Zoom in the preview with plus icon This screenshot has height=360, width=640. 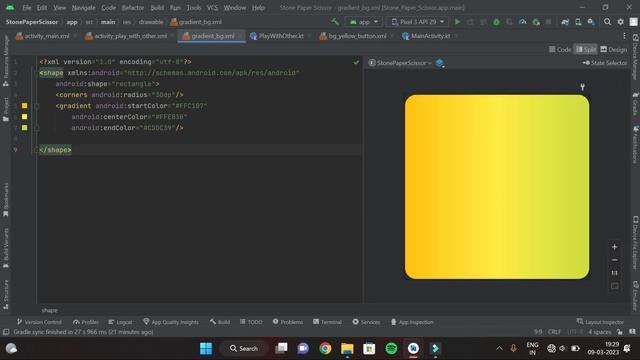pyautogui.click(x=614, y=247)
